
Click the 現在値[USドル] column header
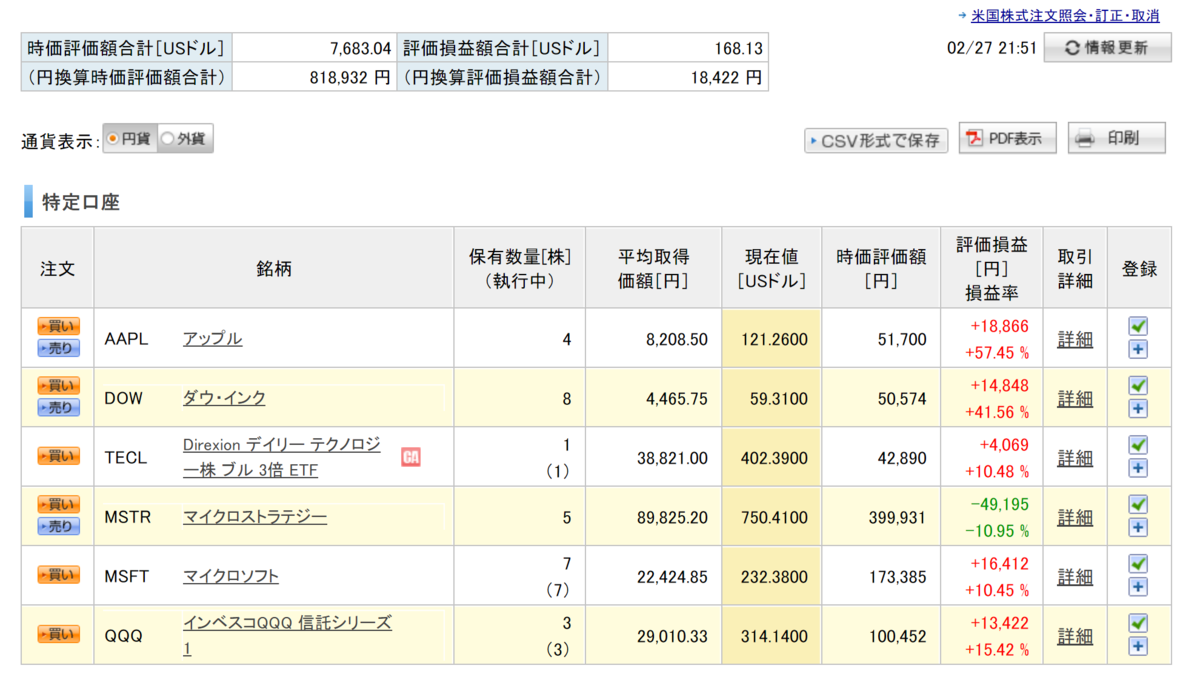[x=771, y=269]
